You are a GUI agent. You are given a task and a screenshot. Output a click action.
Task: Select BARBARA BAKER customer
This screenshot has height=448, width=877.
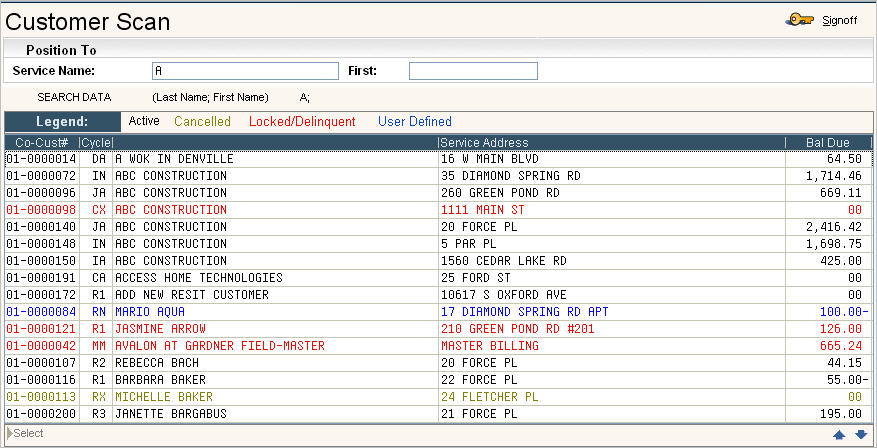click(x=160, y=379)
